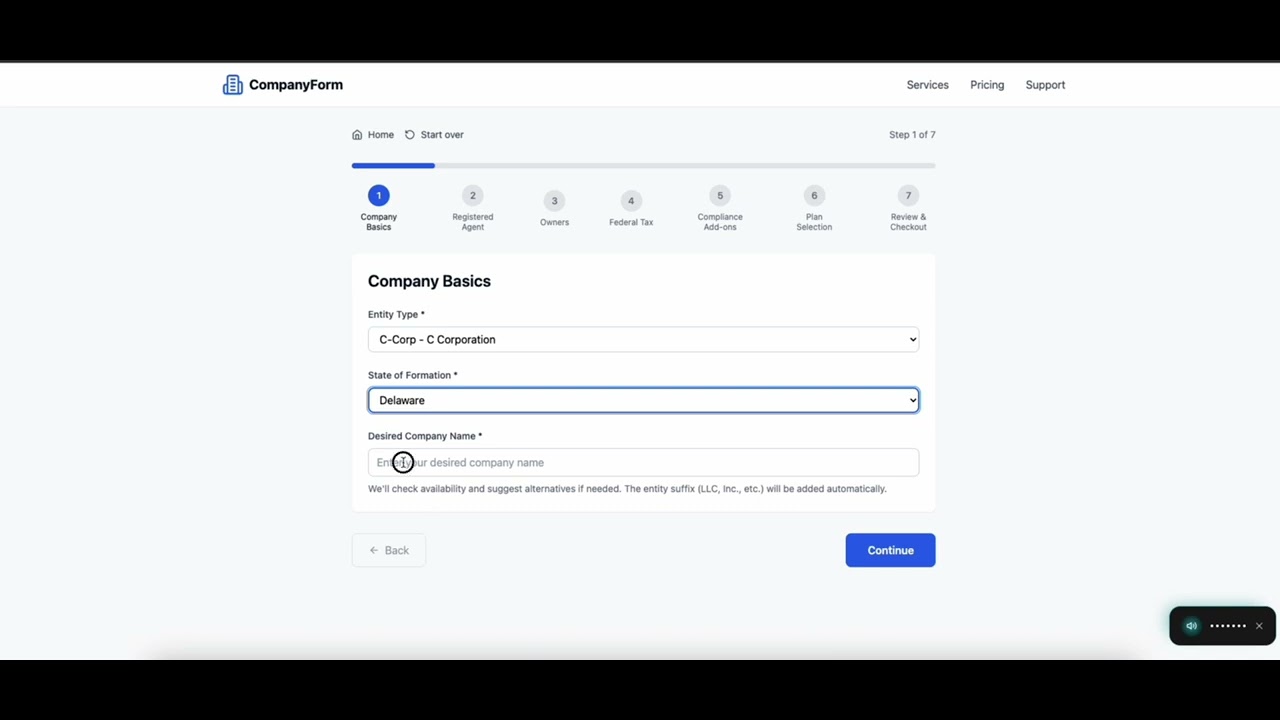Click the Back button
The image size is (1280, 720).
pyautogui.click(x=389, y=550)
